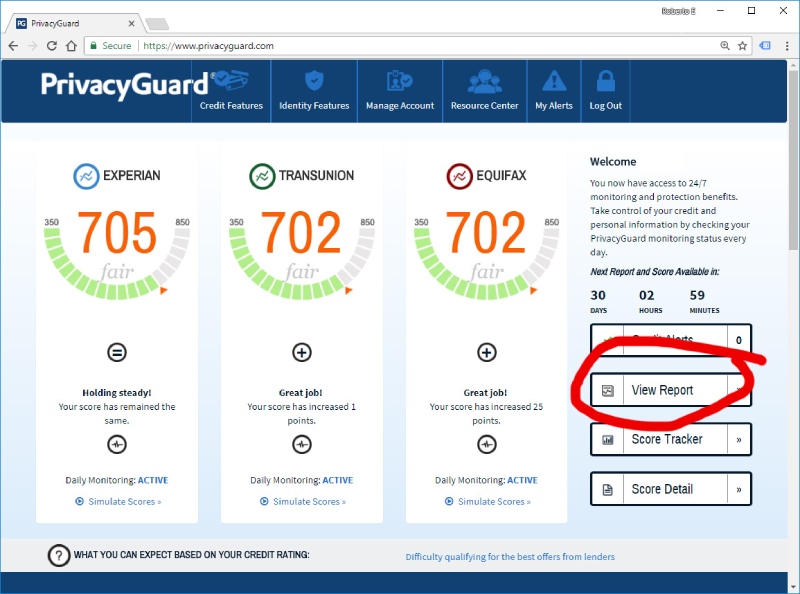Click the TransUnion chart logo icon
Viewport: 800px width, 594px height.
pos(262,176)
